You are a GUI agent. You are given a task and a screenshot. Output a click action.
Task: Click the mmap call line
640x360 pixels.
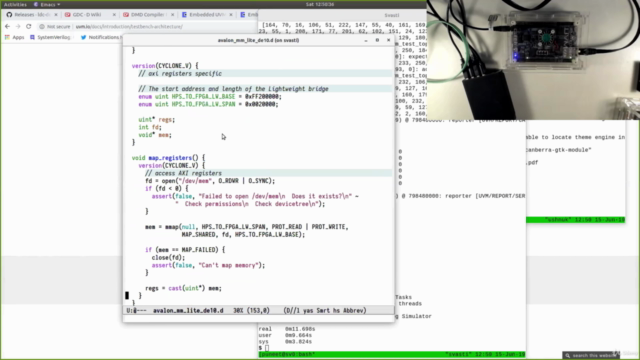click(247, 227)
